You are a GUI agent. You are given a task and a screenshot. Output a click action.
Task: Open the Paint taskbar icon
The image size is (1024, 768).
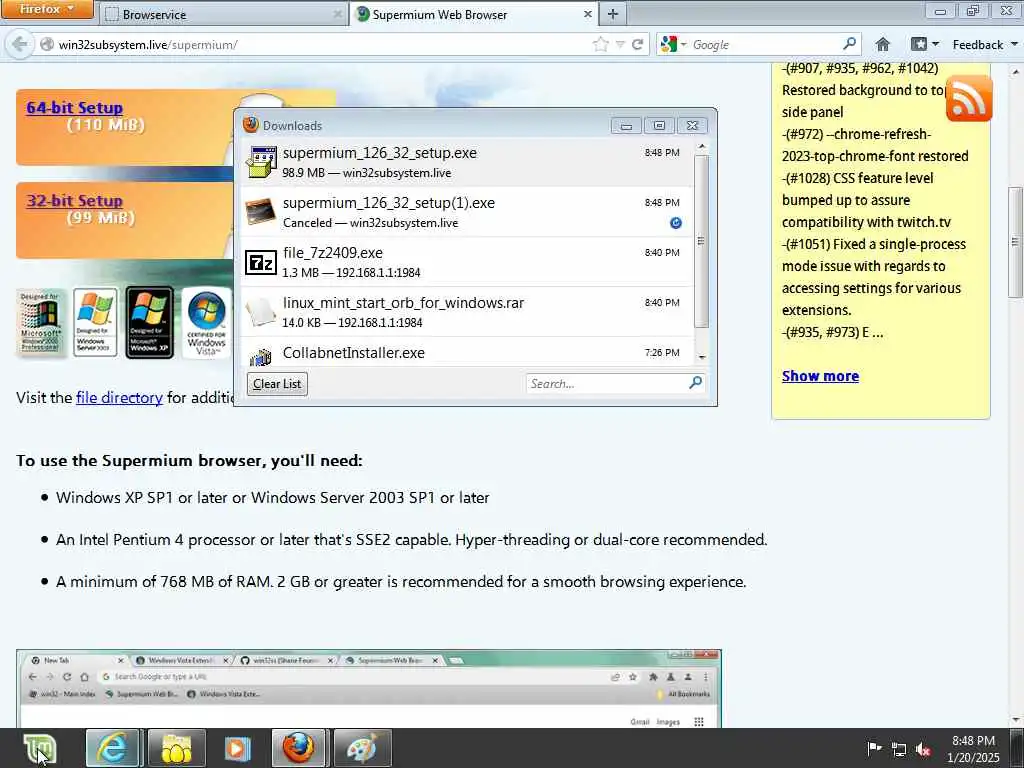click(x=362, y=748)
